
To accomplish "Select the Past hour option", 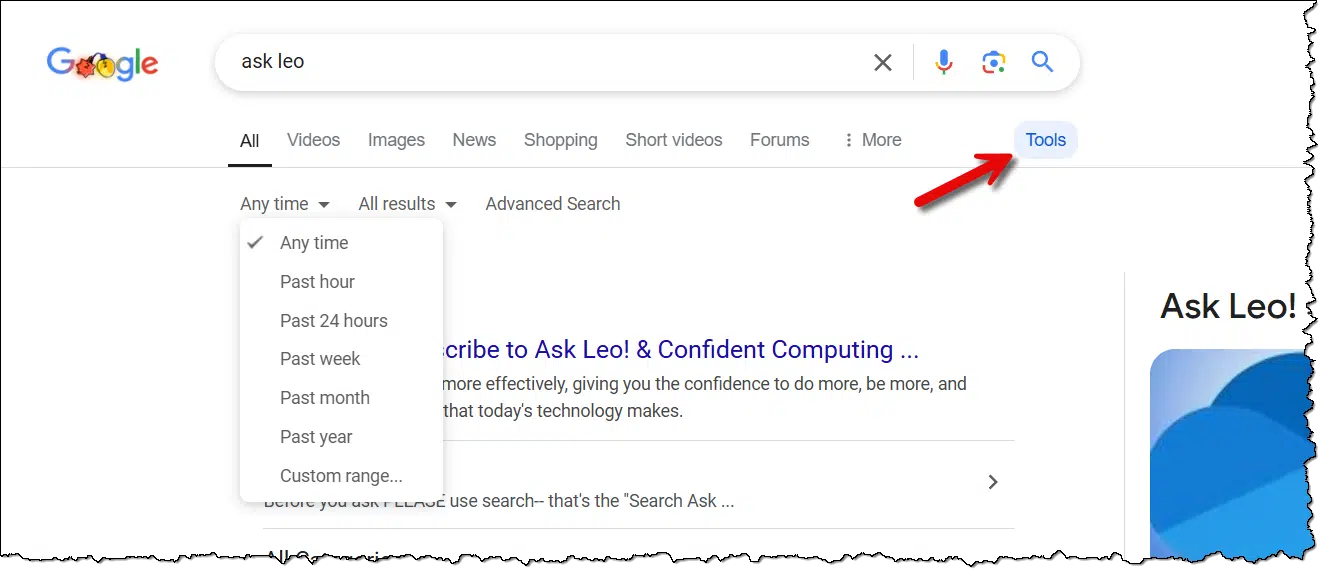I will point(317,282).
